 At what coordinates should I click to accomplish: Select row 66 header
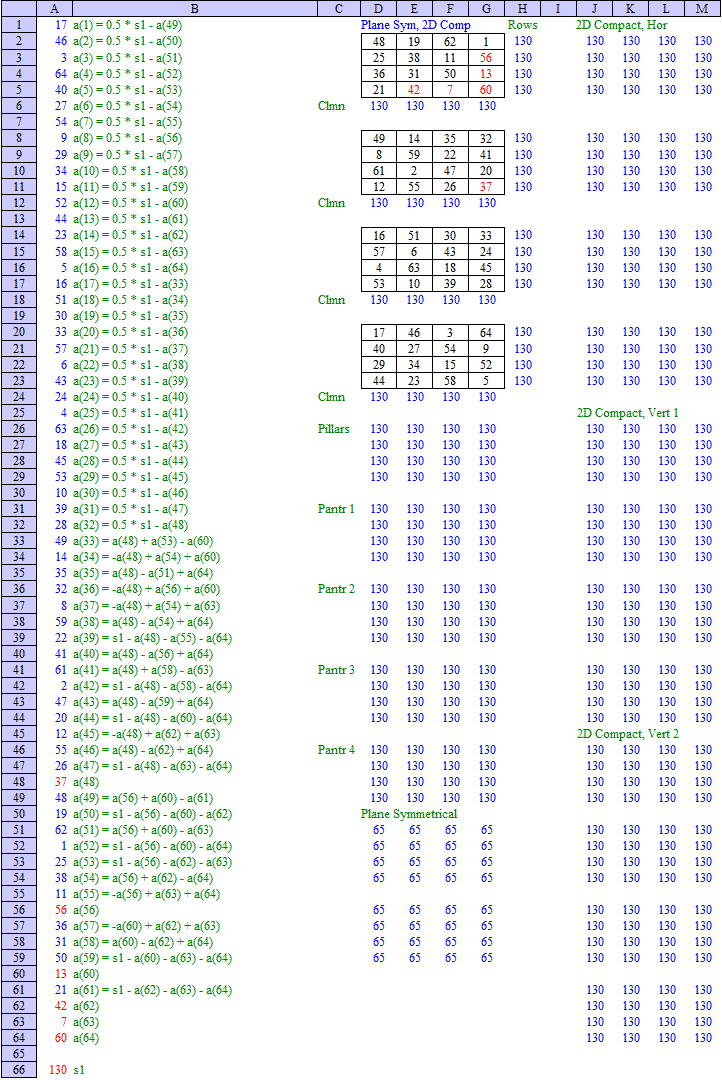point(19,1070)
